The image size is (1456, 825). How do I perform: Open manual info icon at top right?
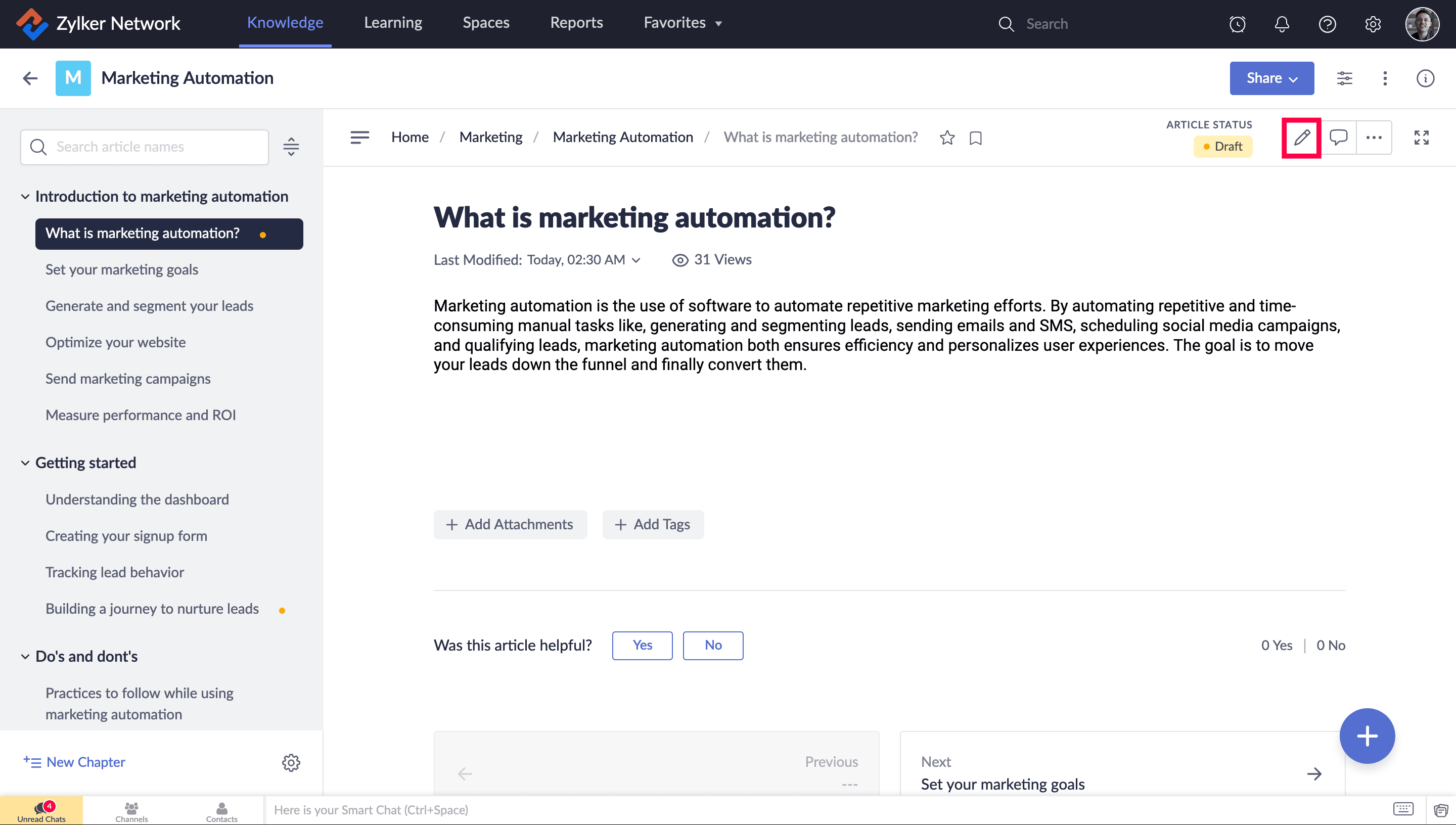pyautogui.click(x=1425, y=78)
